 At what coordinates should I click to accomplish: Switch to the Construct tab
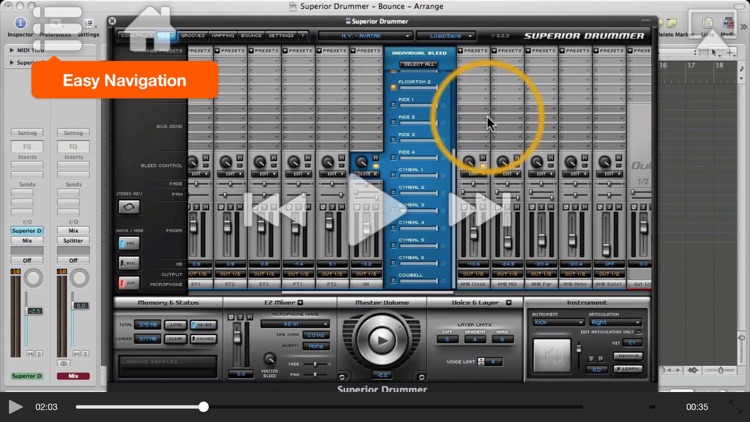[136, 35]
